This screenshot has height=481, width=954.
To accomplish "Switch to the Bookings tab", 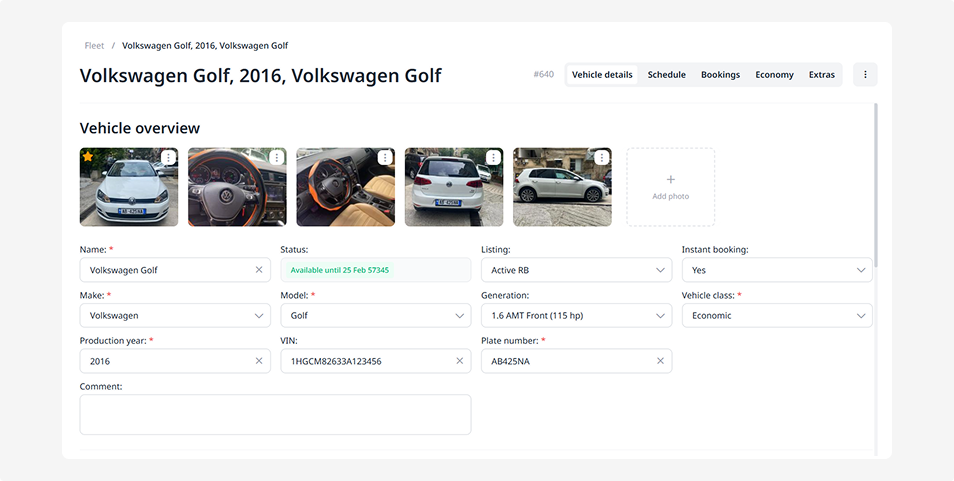I will 720,75.
